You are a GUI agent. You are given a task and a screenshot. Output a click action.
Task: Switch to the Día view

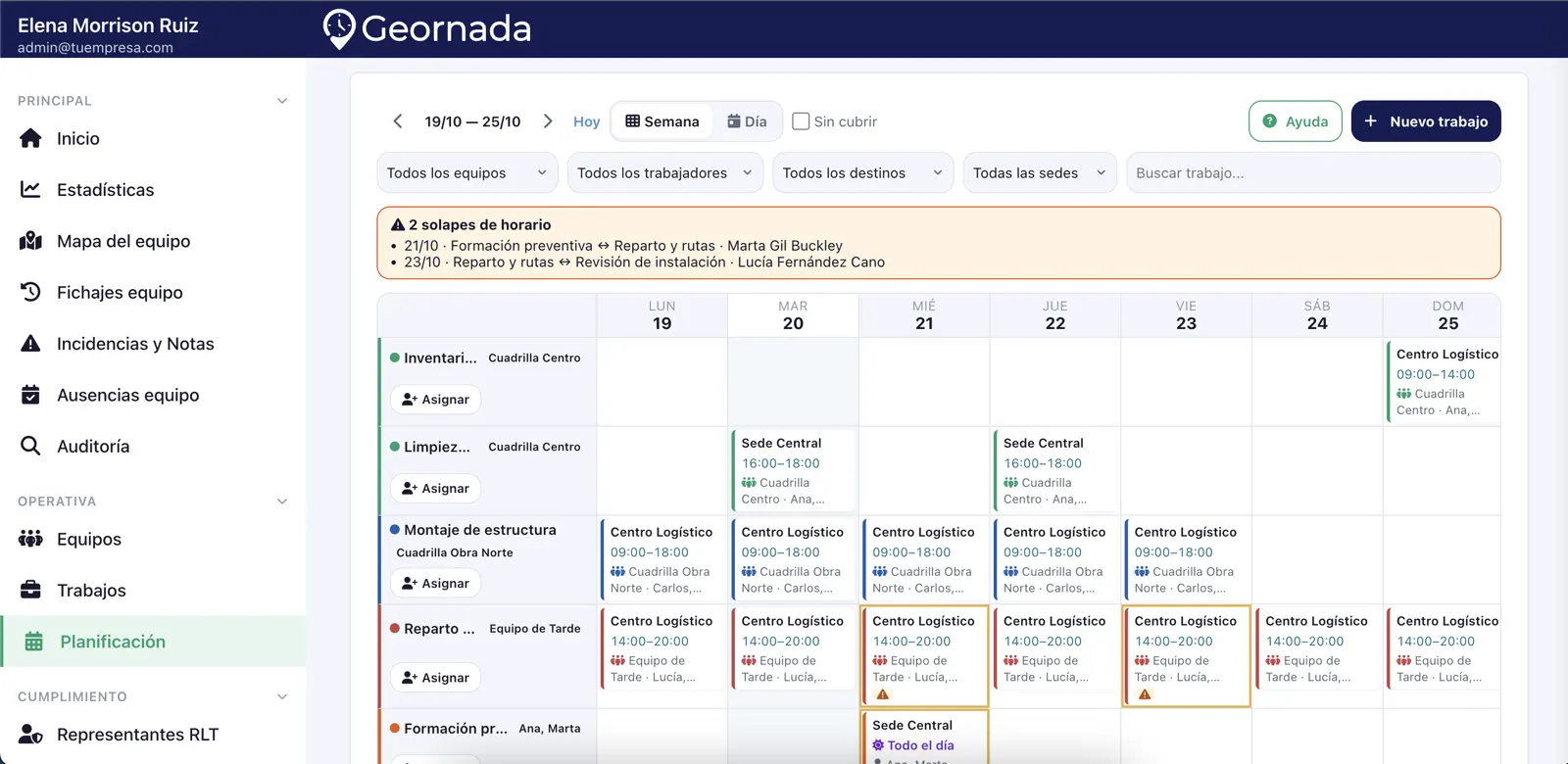(747, 121)
